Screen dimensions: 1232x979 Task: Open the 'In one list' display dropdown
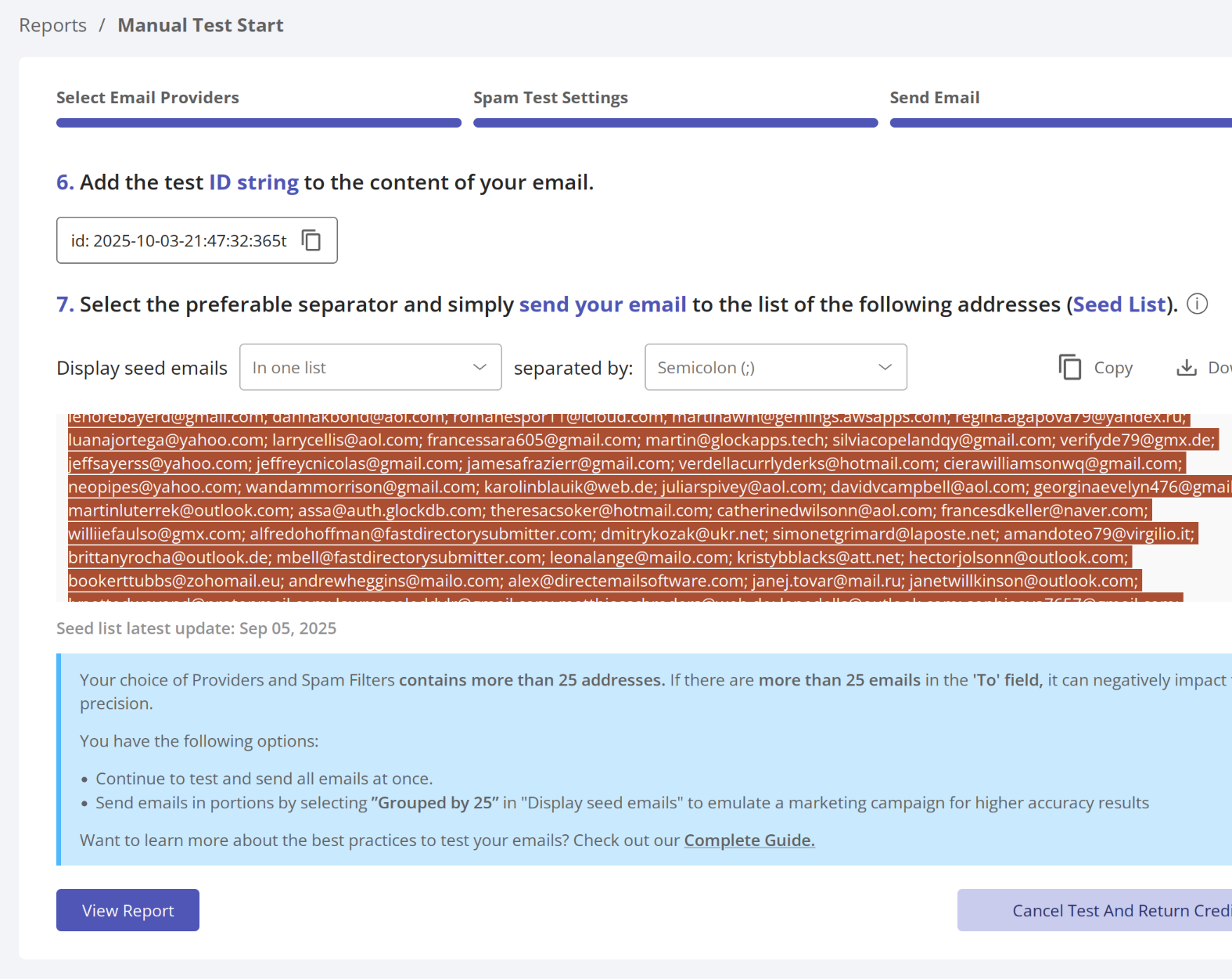[370, 367]
